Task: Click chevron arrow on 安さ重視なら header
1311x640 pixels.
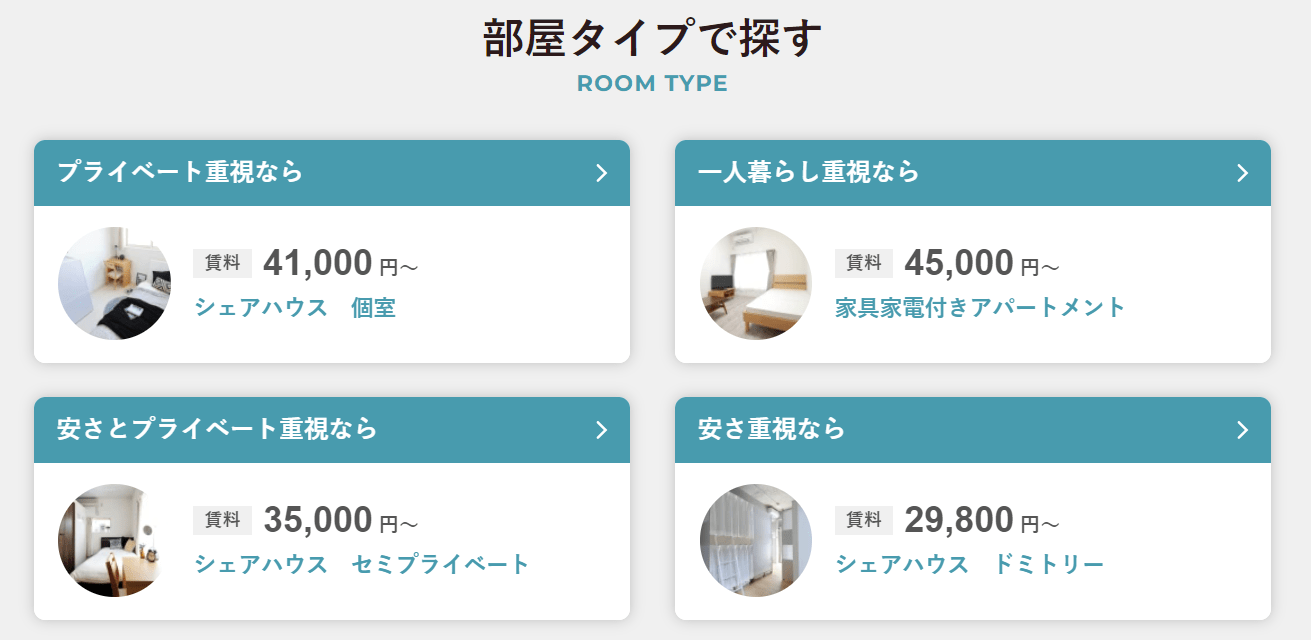Action: coord(1243,430)
